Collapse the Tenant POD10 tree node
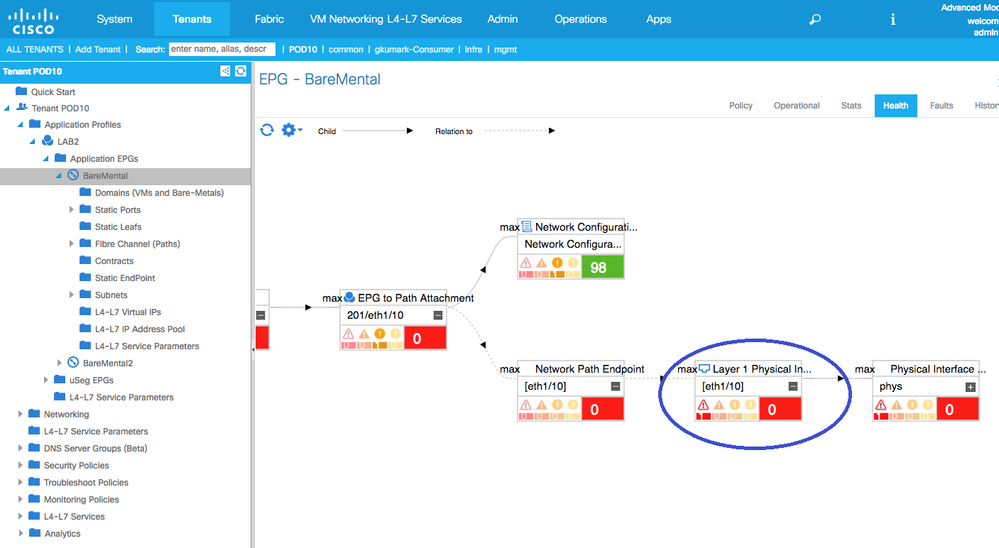The width and height of the screenshot is (999, 548). (7, 108)
